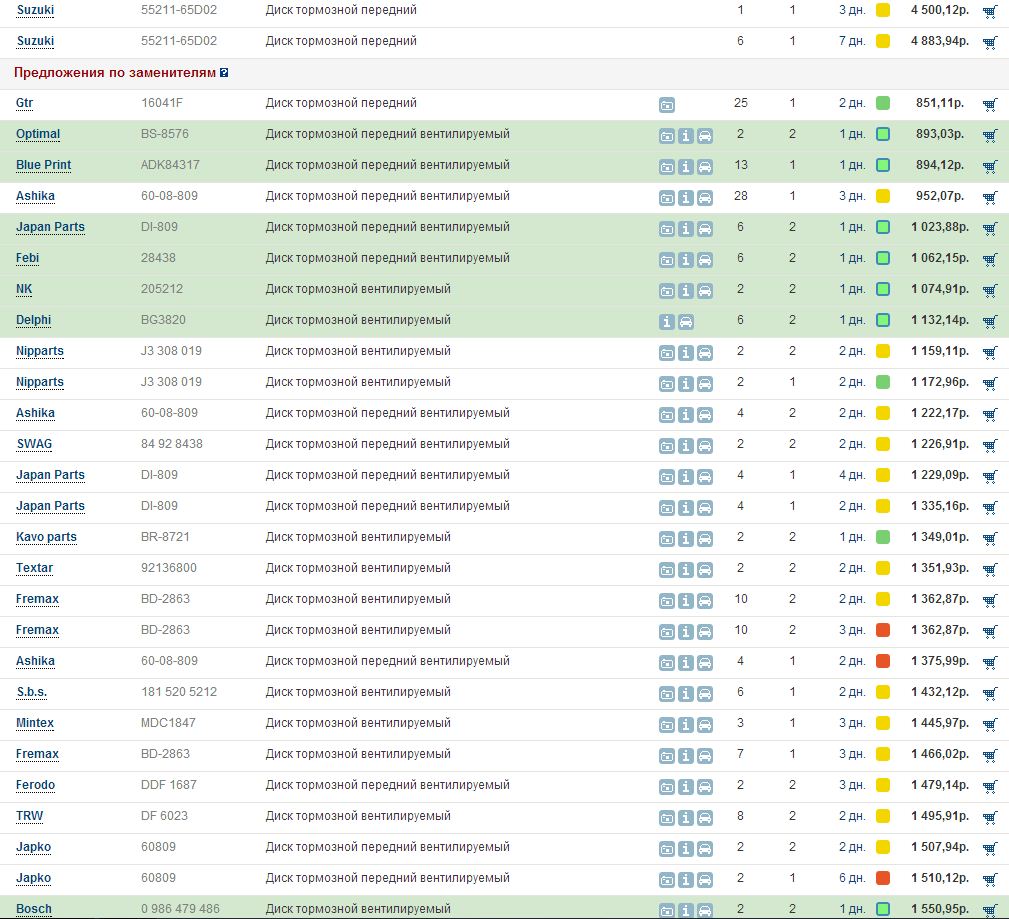1009x919 pixels.
Task: Open the Kavo parts brand link
Action: (46, 537)
